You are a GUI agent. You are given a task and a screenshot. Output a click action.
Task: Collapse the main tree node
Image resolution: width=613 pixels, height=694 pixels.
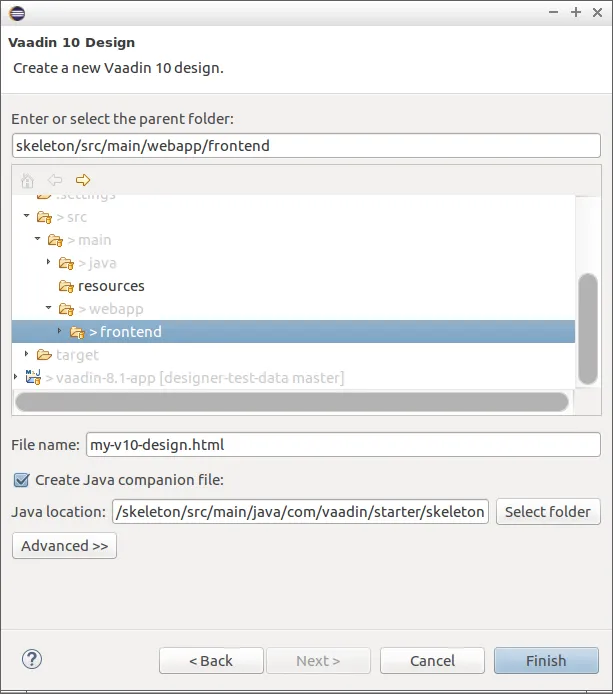tap(38, 239)
